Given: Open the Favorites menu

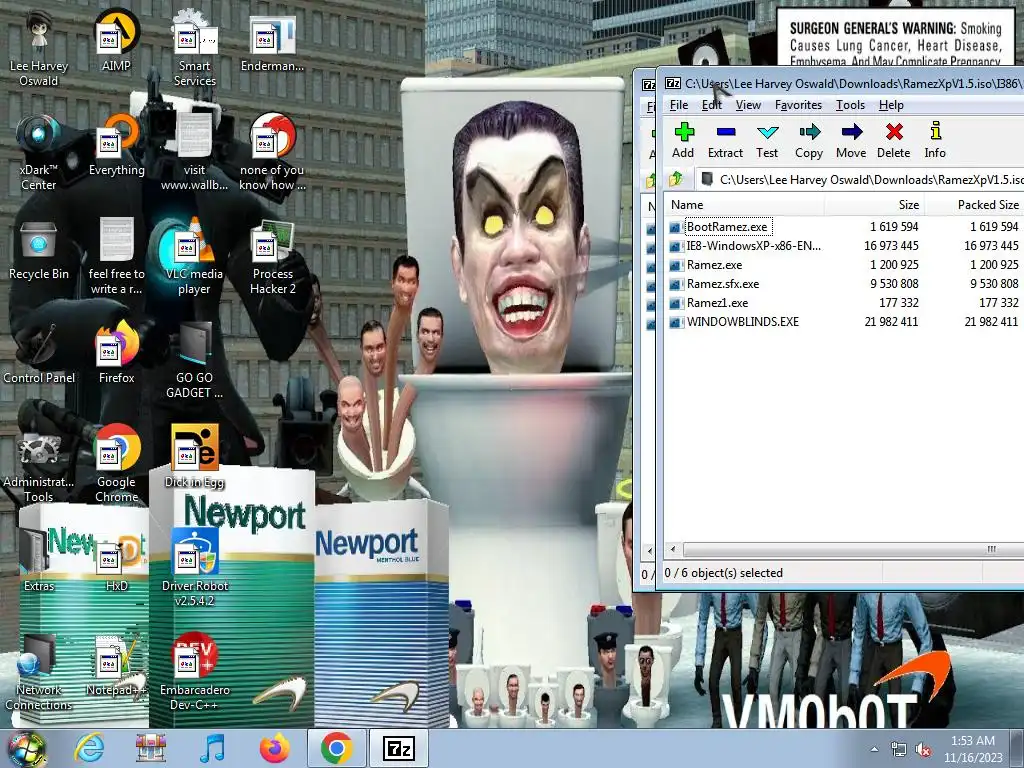Looking at the screenshot, I should coord(798,105).
